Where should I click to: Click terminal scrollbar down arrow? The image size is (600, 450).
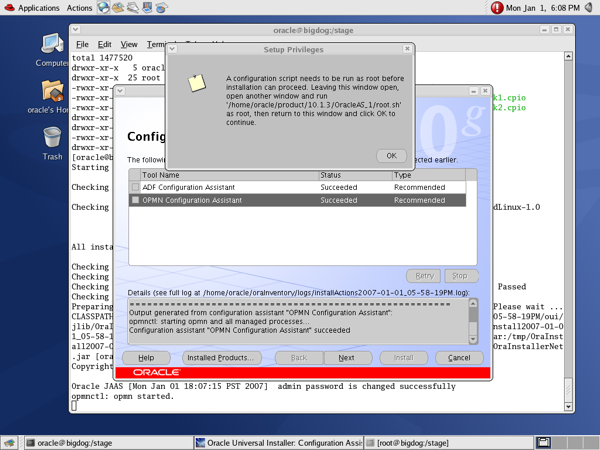coord(568,406)
